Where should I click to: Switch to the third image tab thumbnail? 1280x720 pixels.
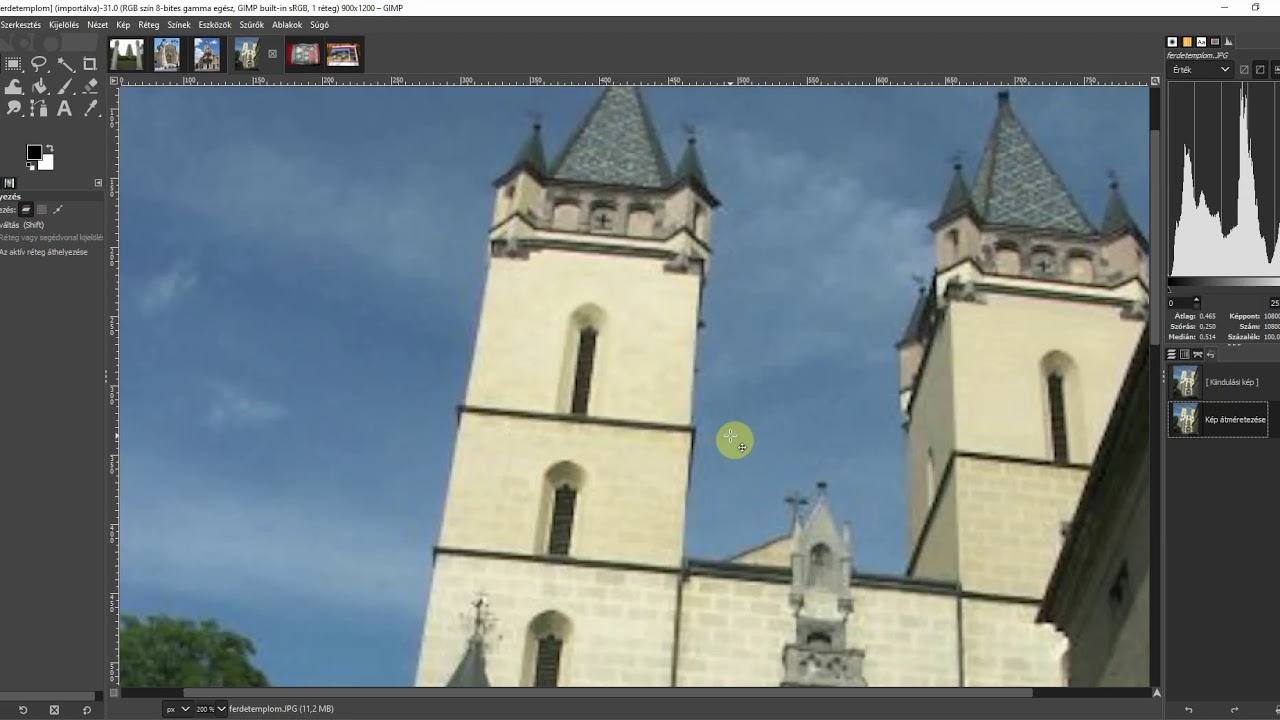tap(207, 54)
